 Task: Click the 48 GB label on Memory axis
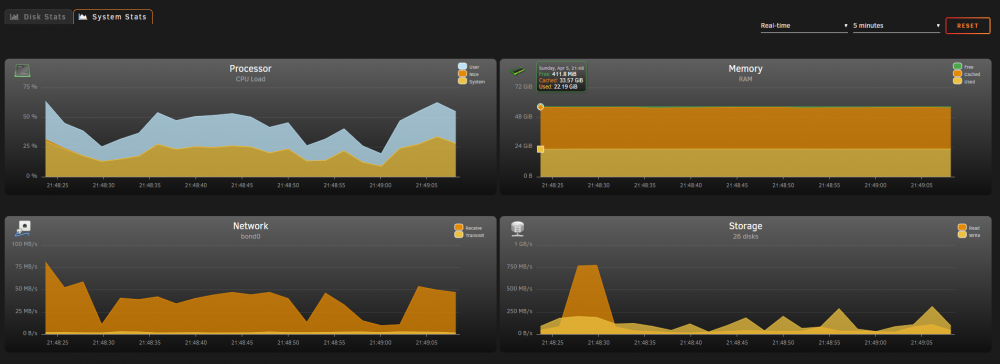tap(524, 117)
